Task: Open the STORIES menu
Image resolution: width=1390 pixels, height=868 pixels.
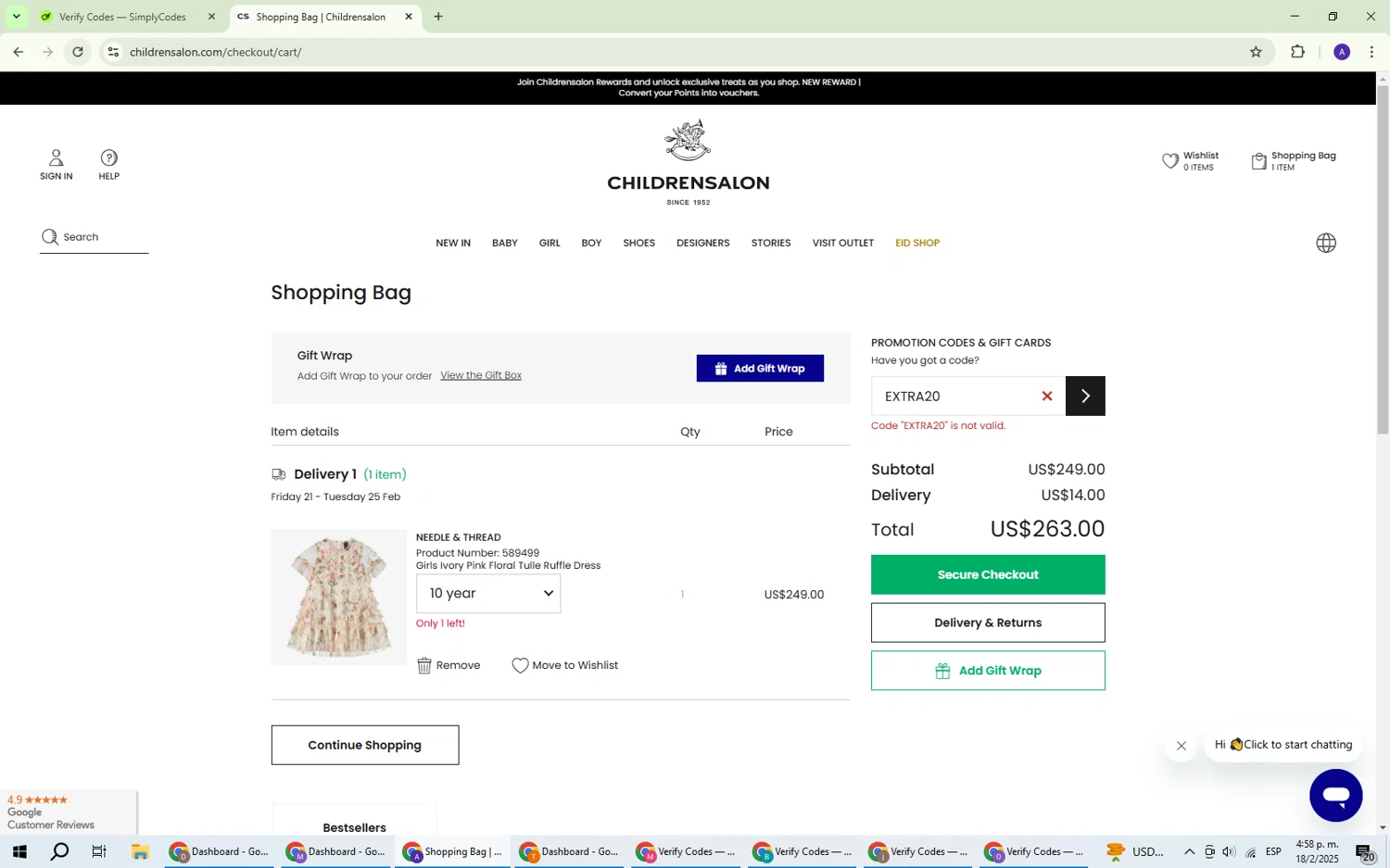Action: click(771, 243)
